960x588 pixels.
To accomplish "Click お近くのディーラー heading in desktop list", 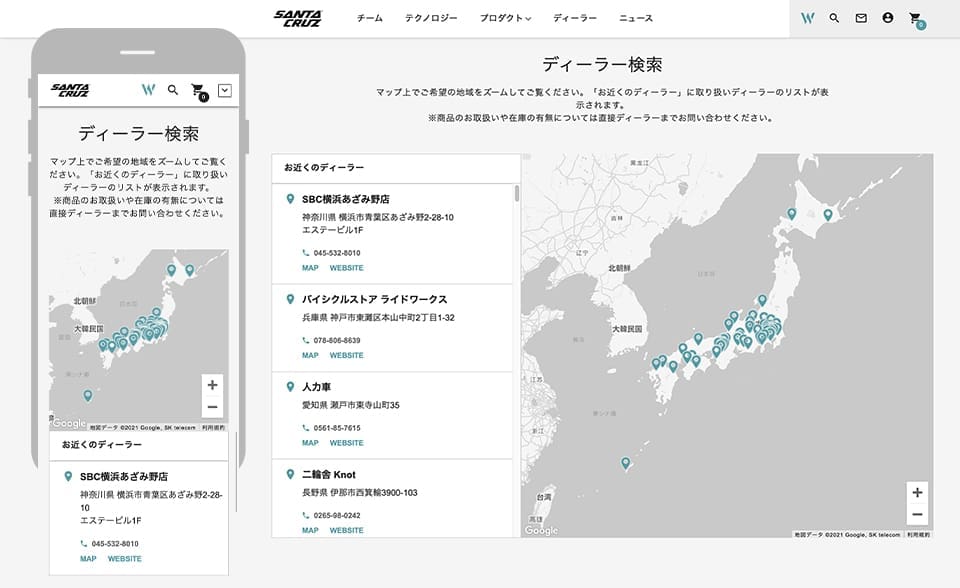I will point(324,167).
